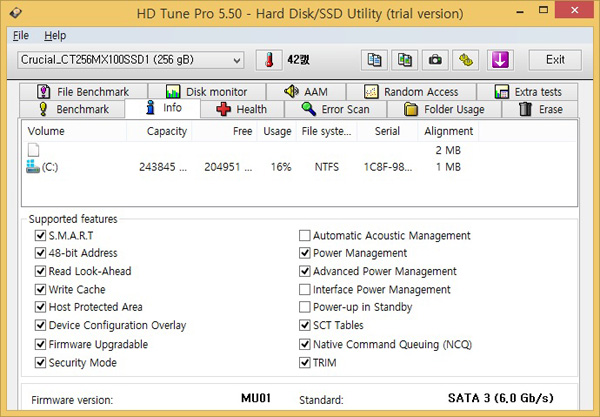Toggle the Power Management checkbox
Image resolution: width=600 pixels, height=417 pixels.
(x=305, y=253)
